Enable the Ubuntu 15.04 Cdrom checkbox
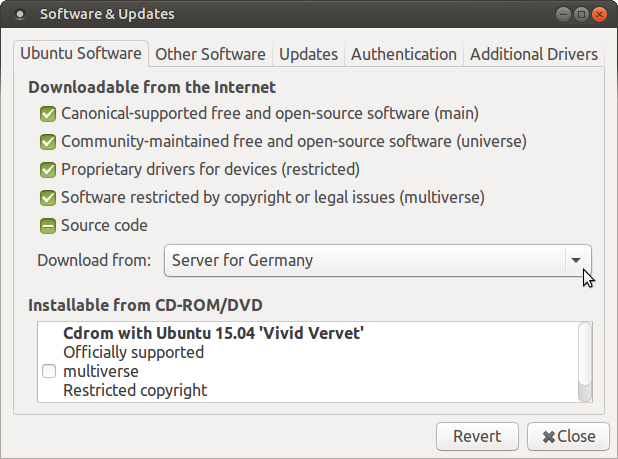 click(49, 371)
